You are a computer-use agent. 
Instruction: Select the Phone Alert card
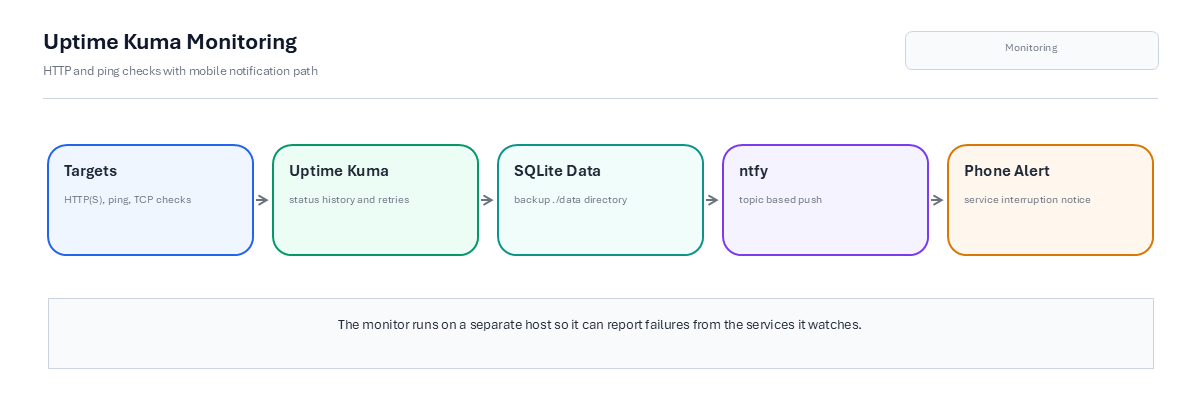tap(1050, 200)
